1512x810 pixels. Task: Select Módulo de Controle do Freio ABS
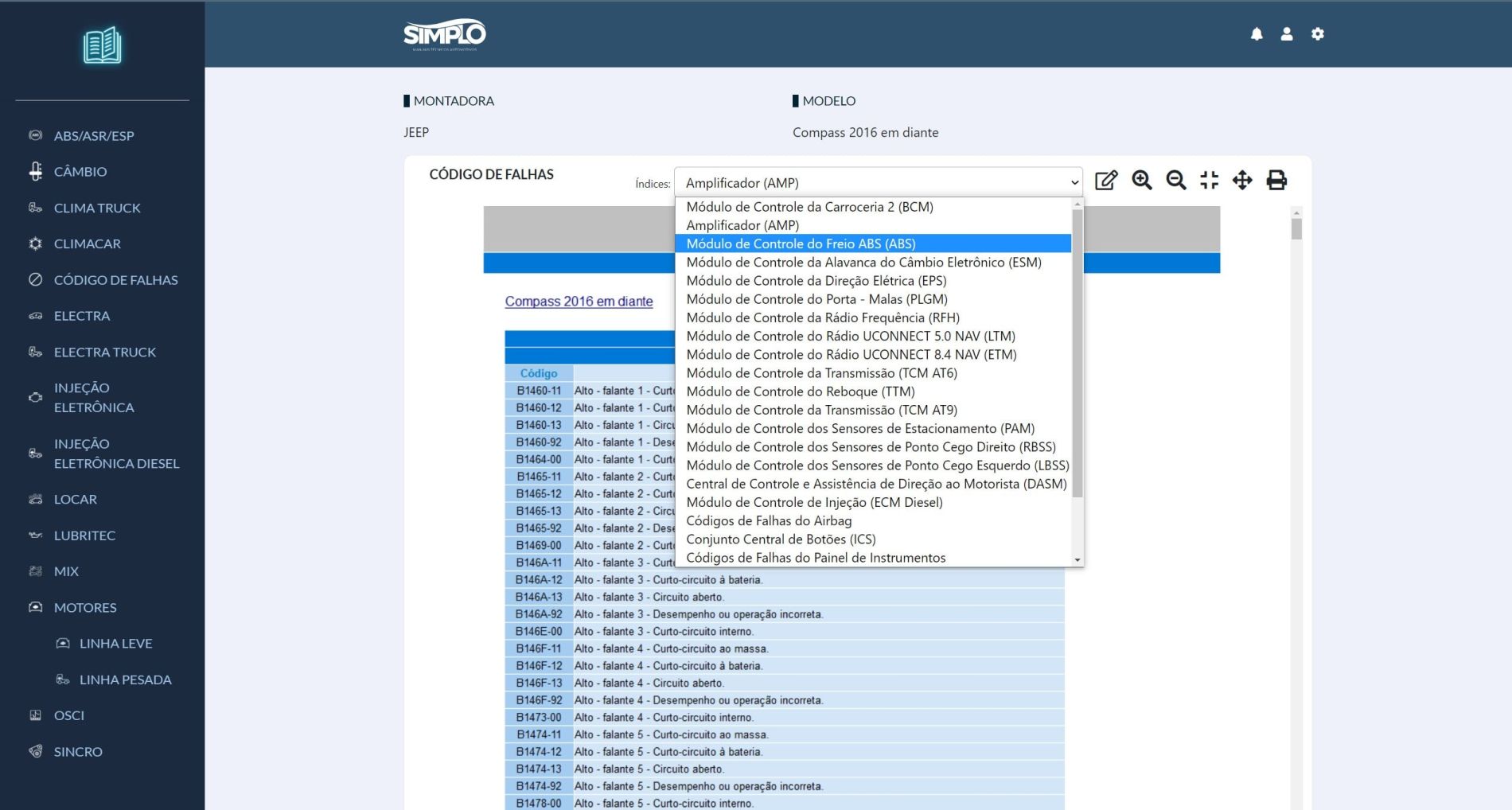801,243
